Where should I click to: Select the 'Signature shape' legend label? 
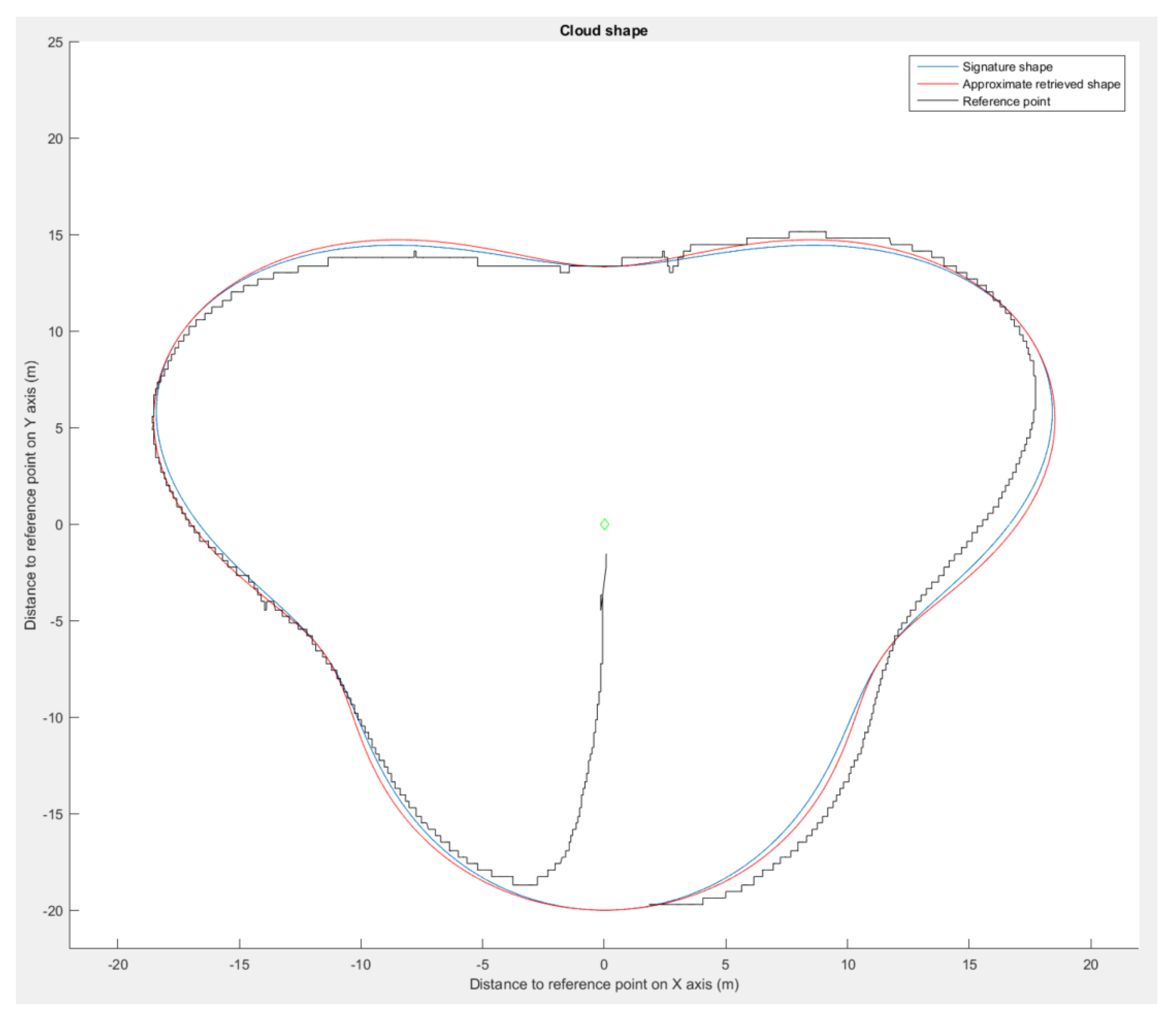[x=1007, y=67]
